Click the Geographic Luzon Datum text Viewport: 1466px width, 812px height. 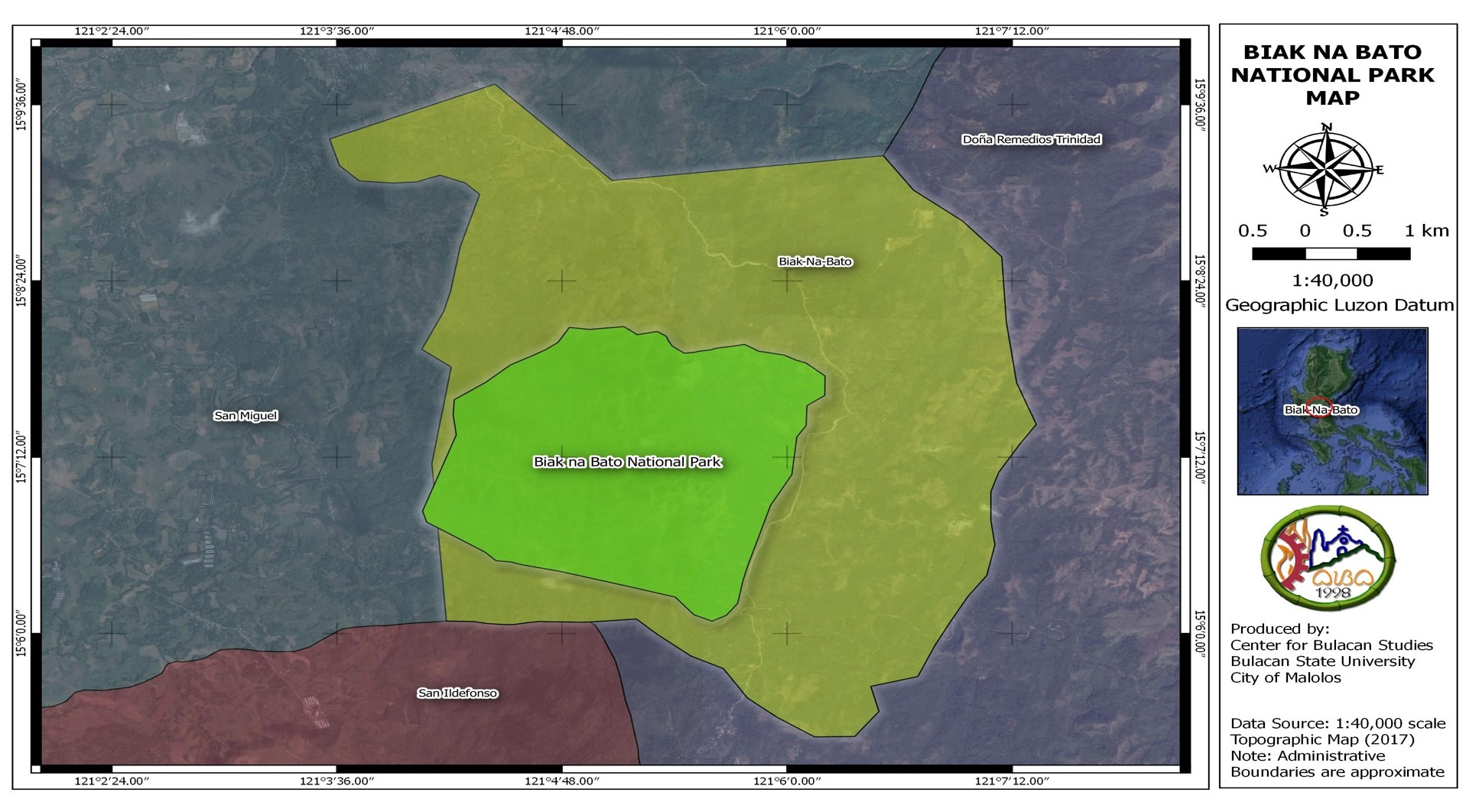[x=1339, y=305]
